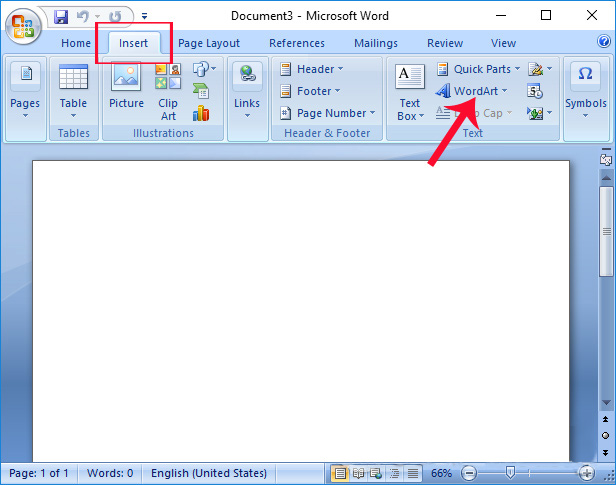This screenshot has width=616, height=485.
Task: Redo via the repeat arrow icon
Action: [x=115, y=17]
